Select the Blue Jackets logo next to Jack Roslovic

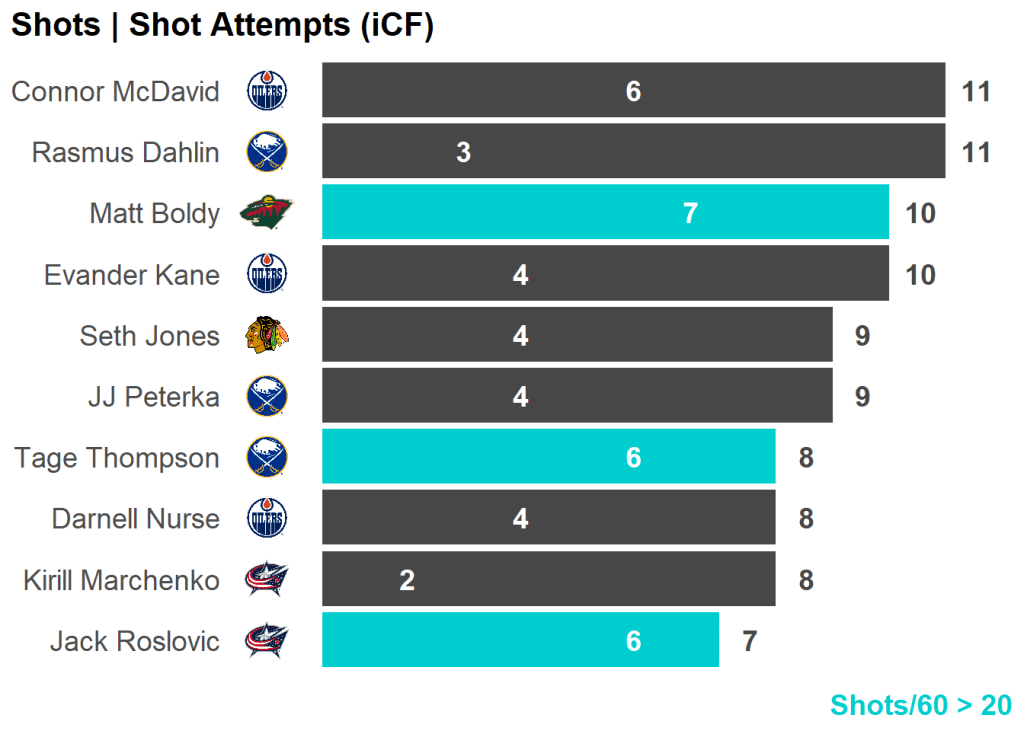coord(266,640)
